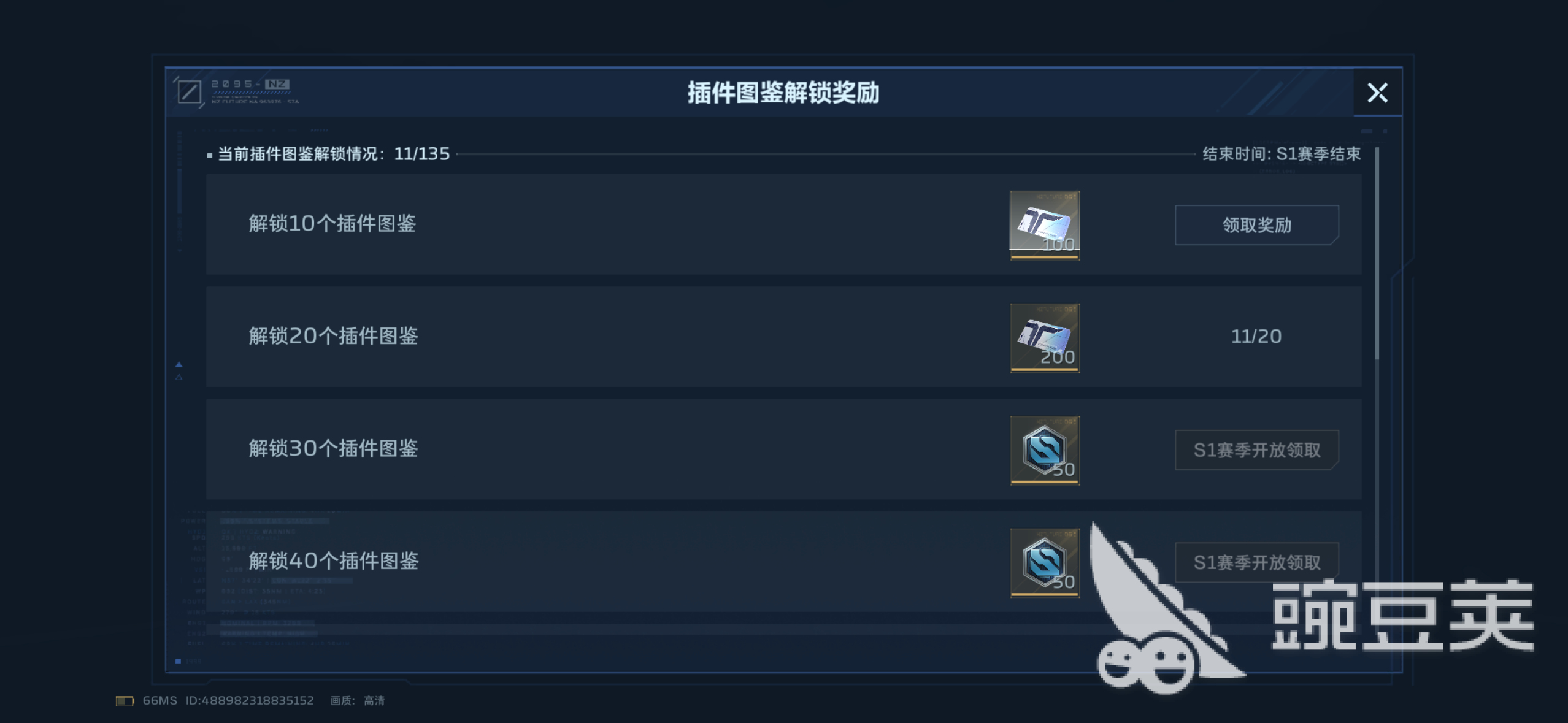Click the 11/20 progress counter
The image size is (1568, 723).
tap(1256, 337)
